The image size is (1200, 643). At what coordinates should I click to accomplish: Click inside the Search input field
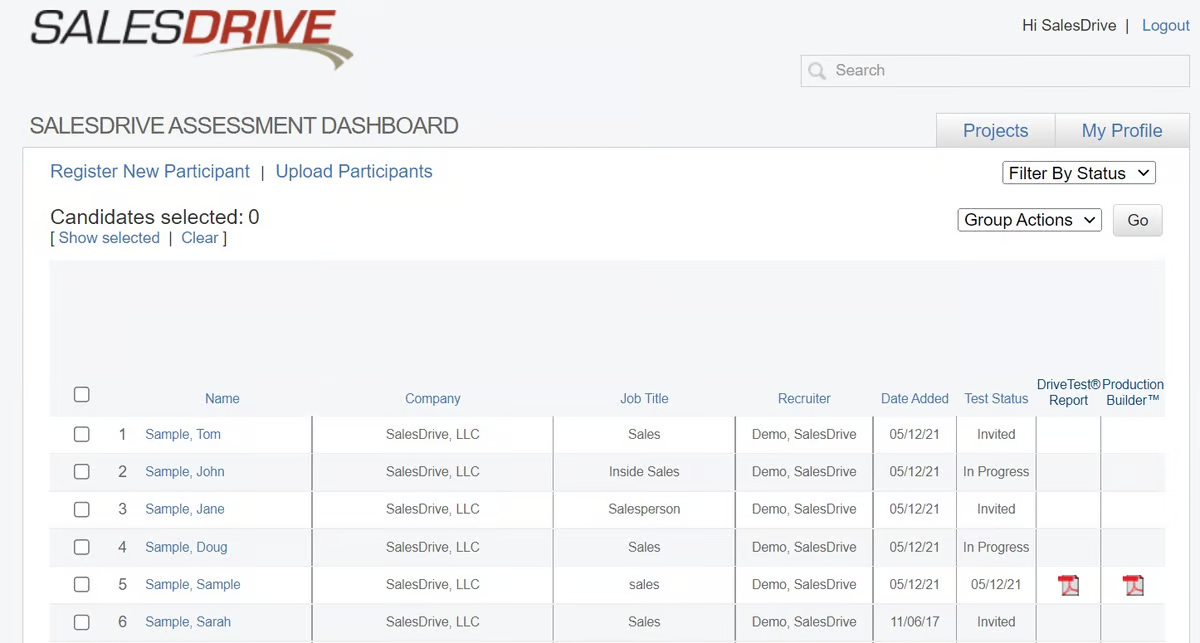[x=950, y=70]
